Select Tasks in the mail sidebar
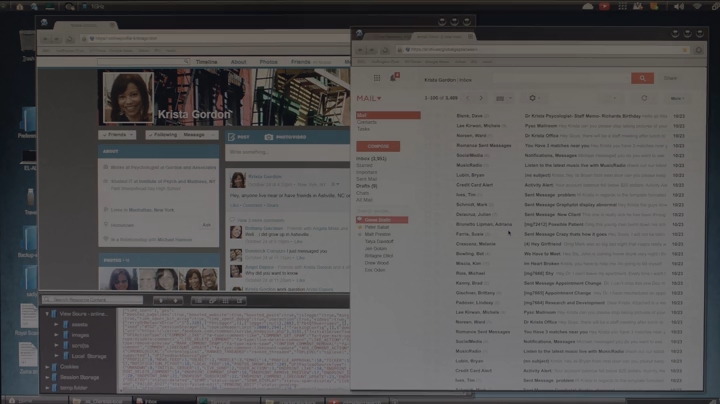 tap(363, 129)
